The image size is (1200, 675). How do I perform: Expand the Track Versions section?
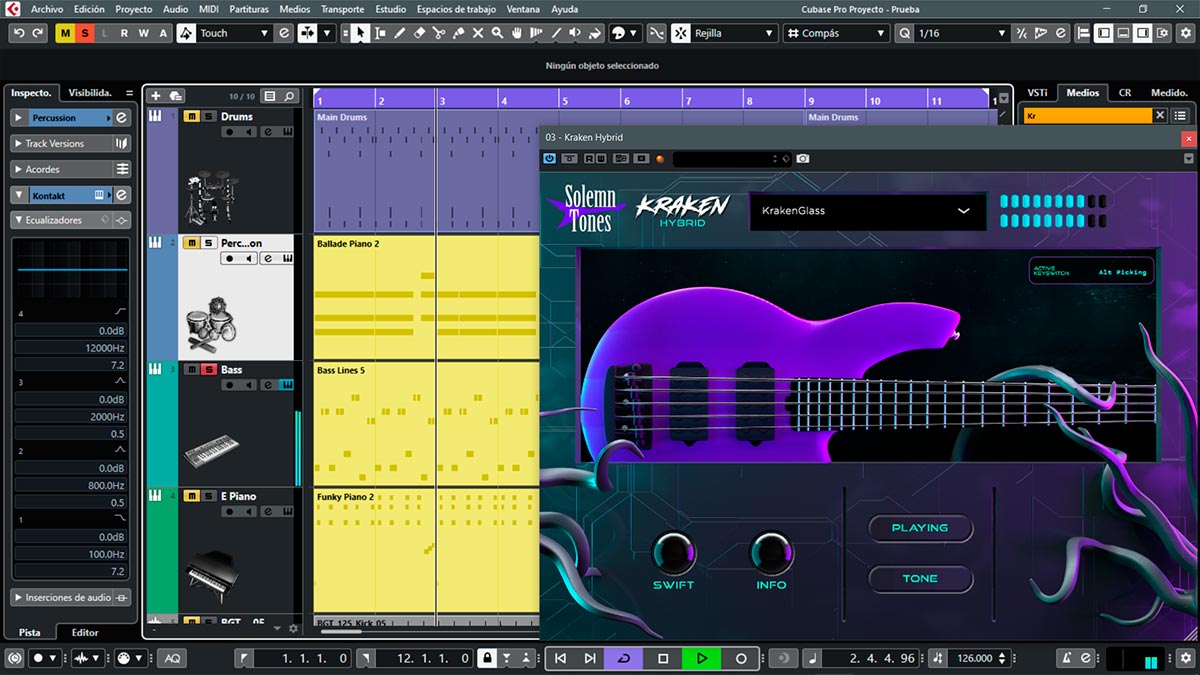[19, 143]
